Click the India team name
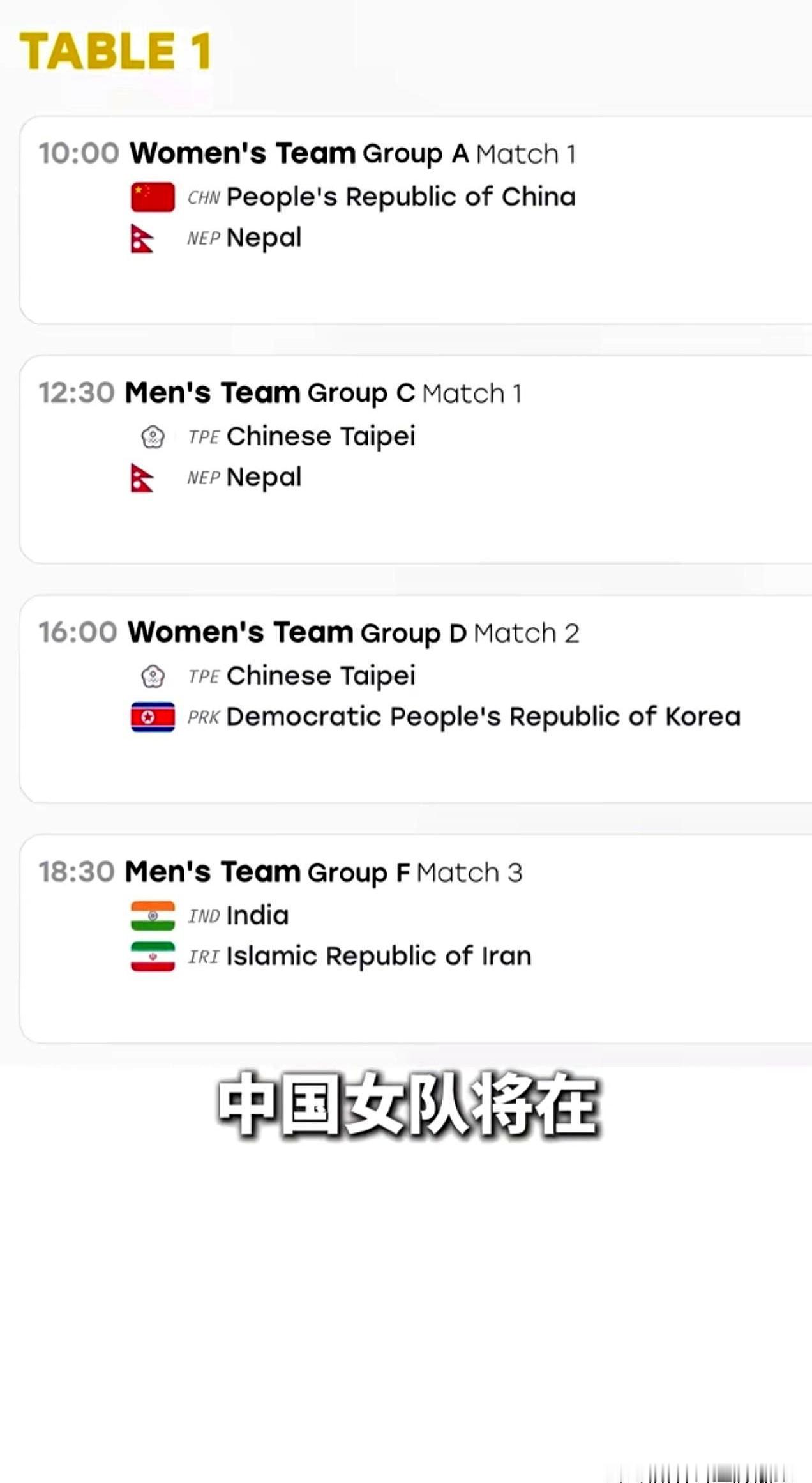Image resolution: width=812 pixels, height=1483 pixels. [x=257, y=915]
